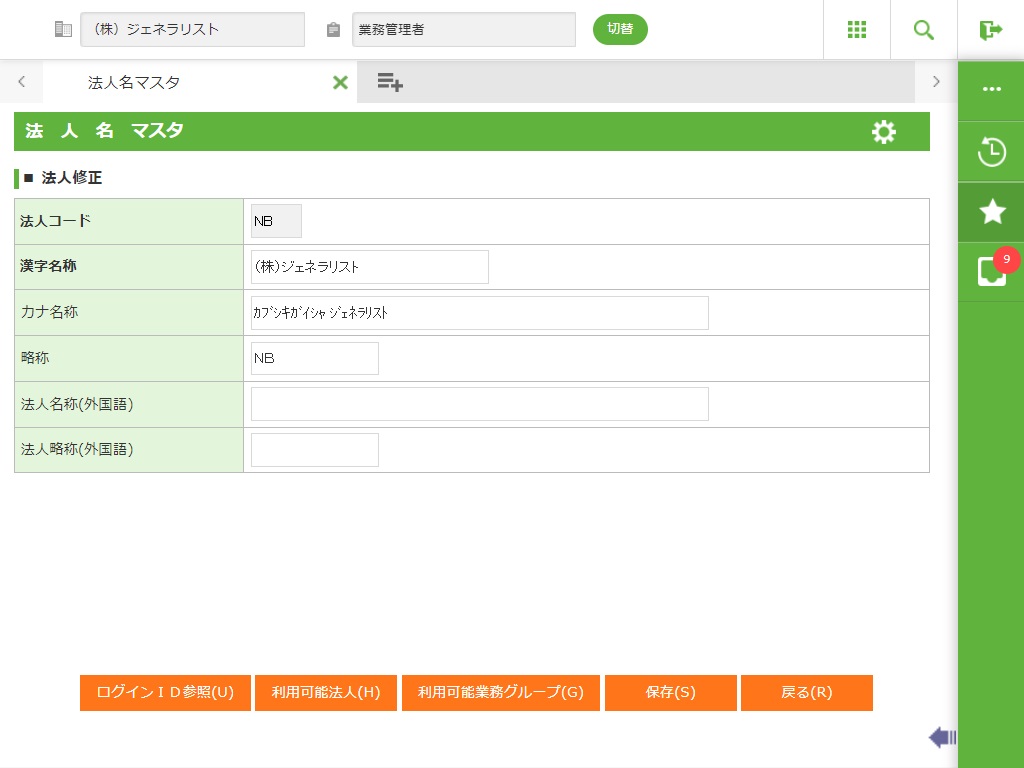Go back with the 戻る(R) button

[x=807, y=693]
